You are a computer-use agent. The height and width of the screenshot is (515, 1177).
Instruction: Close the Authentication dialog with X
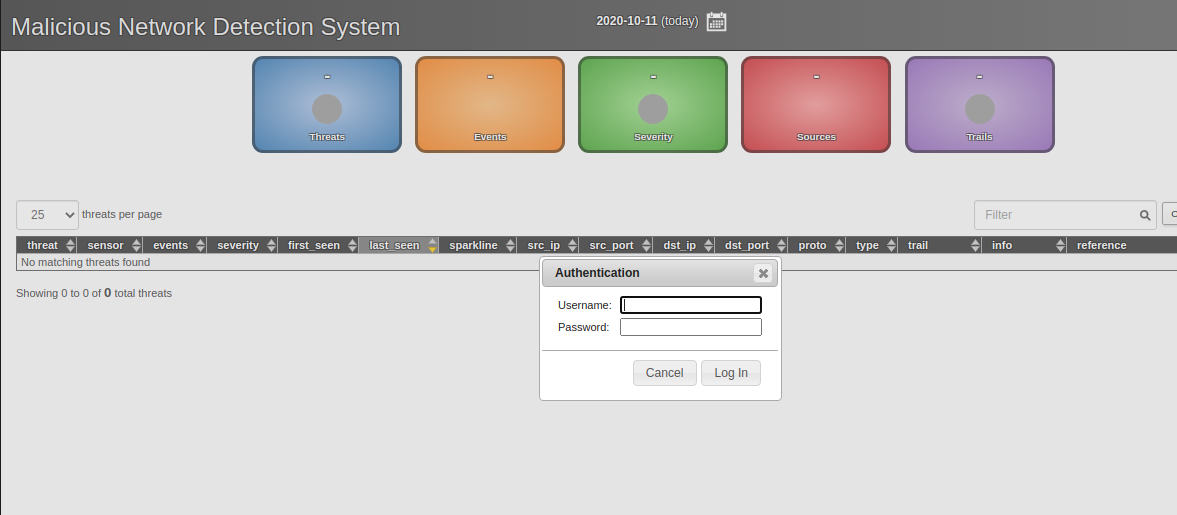pyautogui.click(x=763, y=273)
